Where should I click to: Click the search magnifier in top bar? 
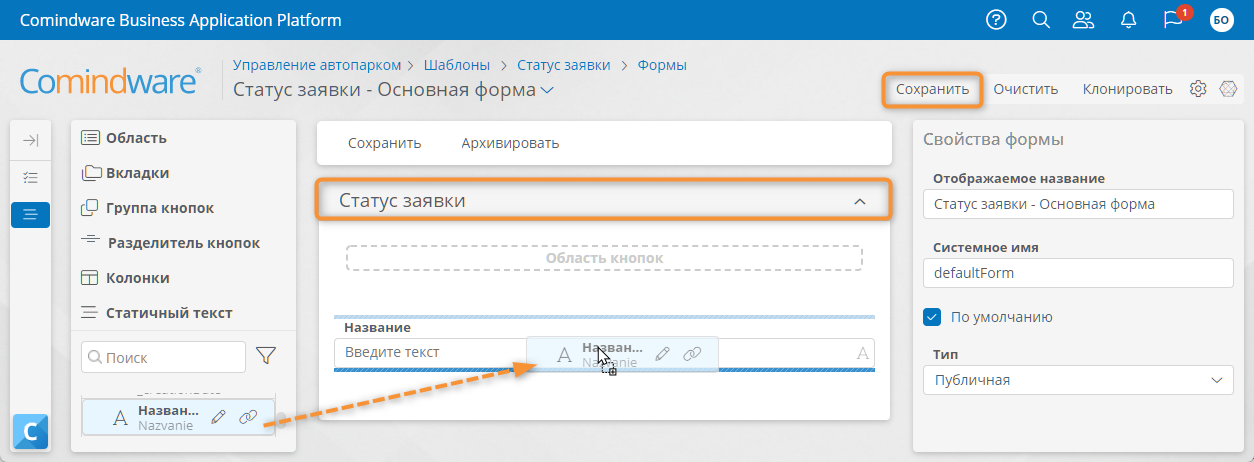click(1040, 20)
